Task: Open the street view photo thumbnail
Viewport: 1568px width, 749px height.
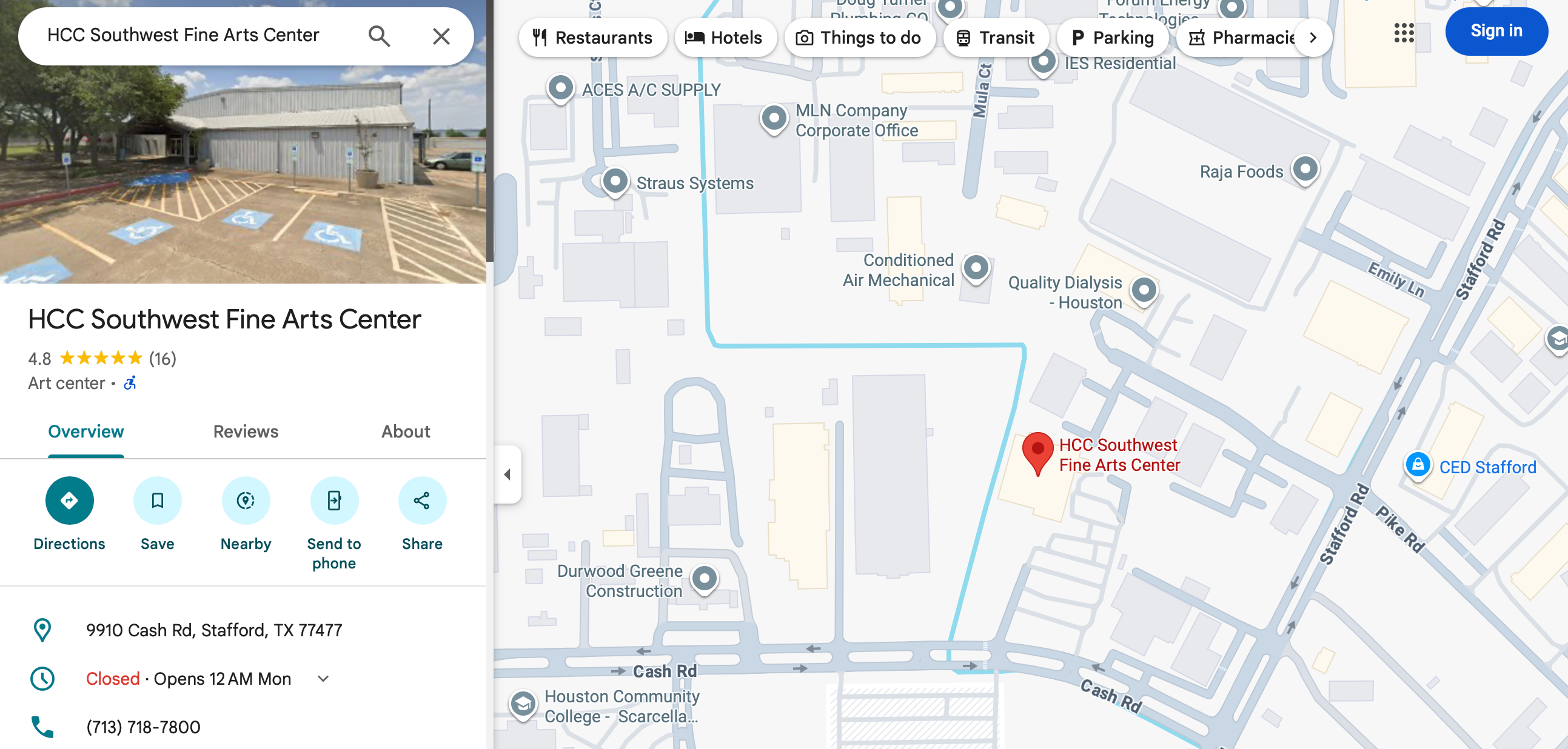Action: [x=243, y=142]
